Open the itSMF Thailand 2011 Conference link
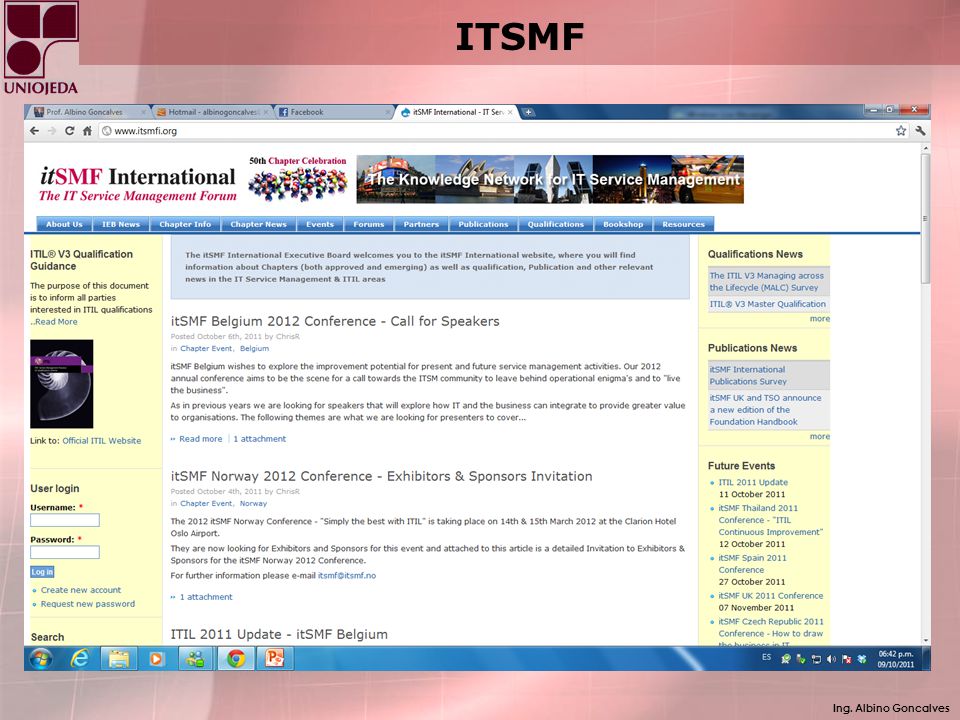 (770, 520)
